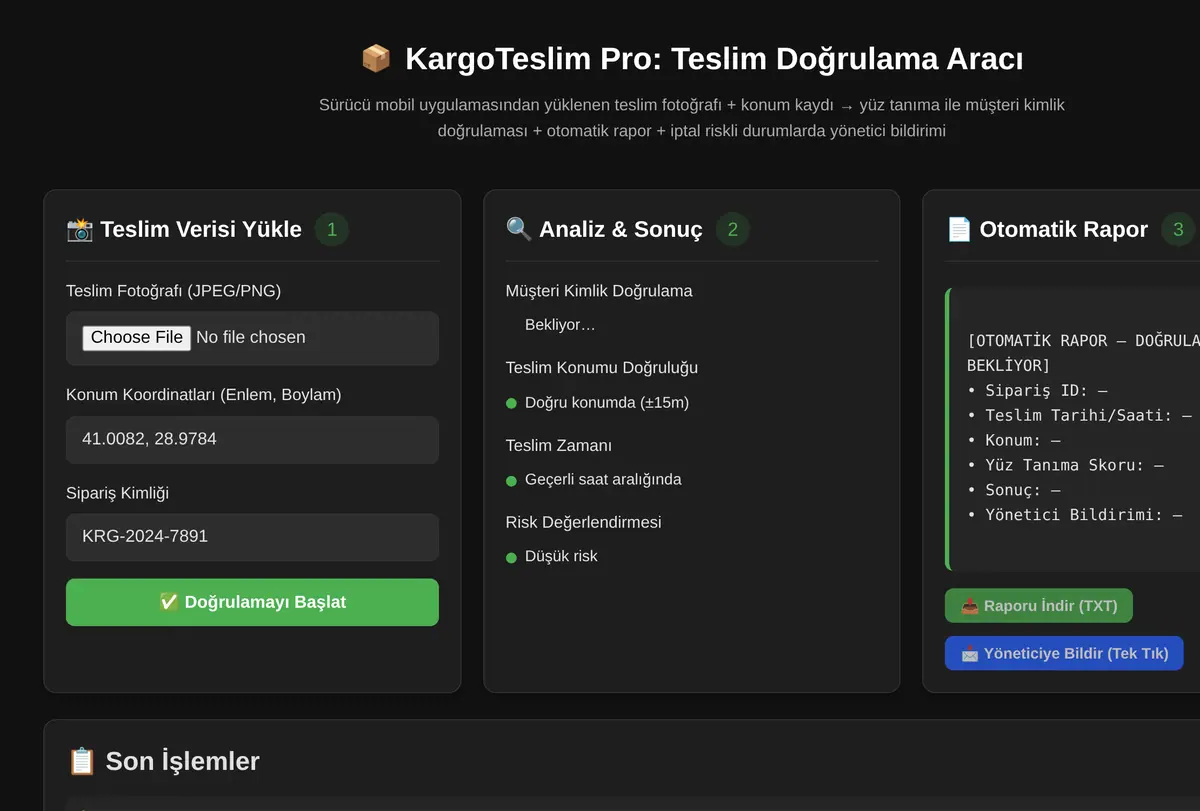Click 'Konum Koordinatları (Enlem, Boylam)' label
The height and width of the screenshot is (811, 1200).
pyautogui.click(x=204, y=395)
